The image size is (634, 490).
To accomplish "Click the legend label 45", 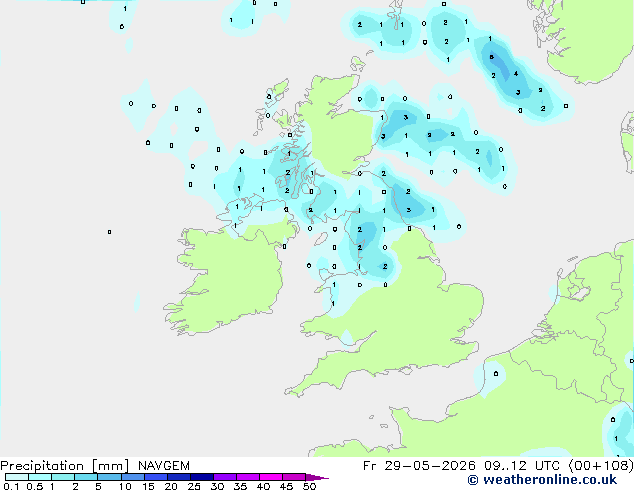I will click(x=286, y=486).
